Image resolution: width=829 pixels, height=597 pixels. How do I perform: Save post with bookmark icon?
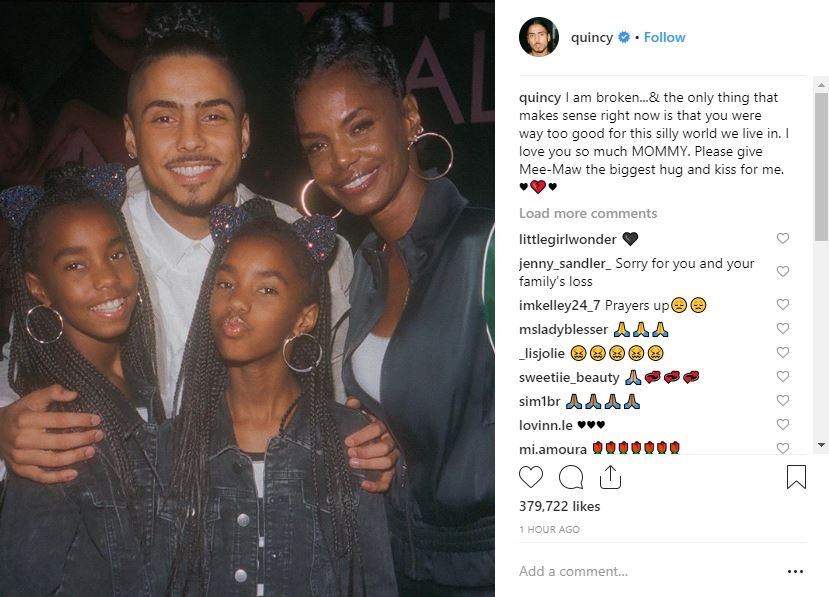pos(796,477)
